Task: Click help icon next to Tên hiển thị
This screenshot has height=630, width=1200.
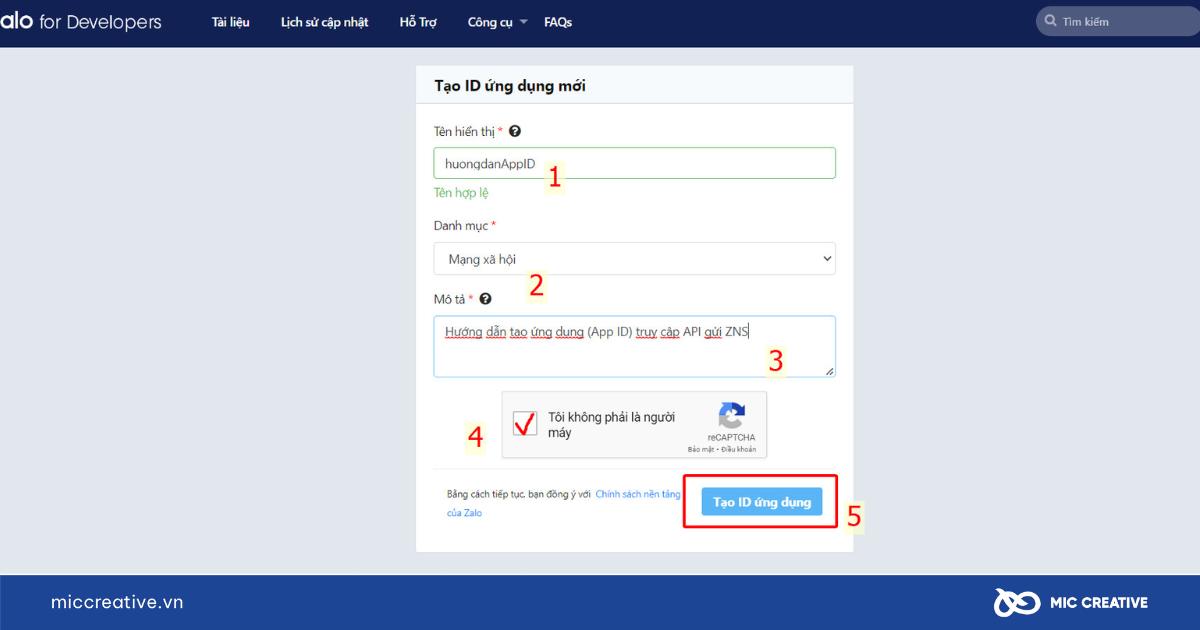Action: pyautogui.click(x=515, y=131)
